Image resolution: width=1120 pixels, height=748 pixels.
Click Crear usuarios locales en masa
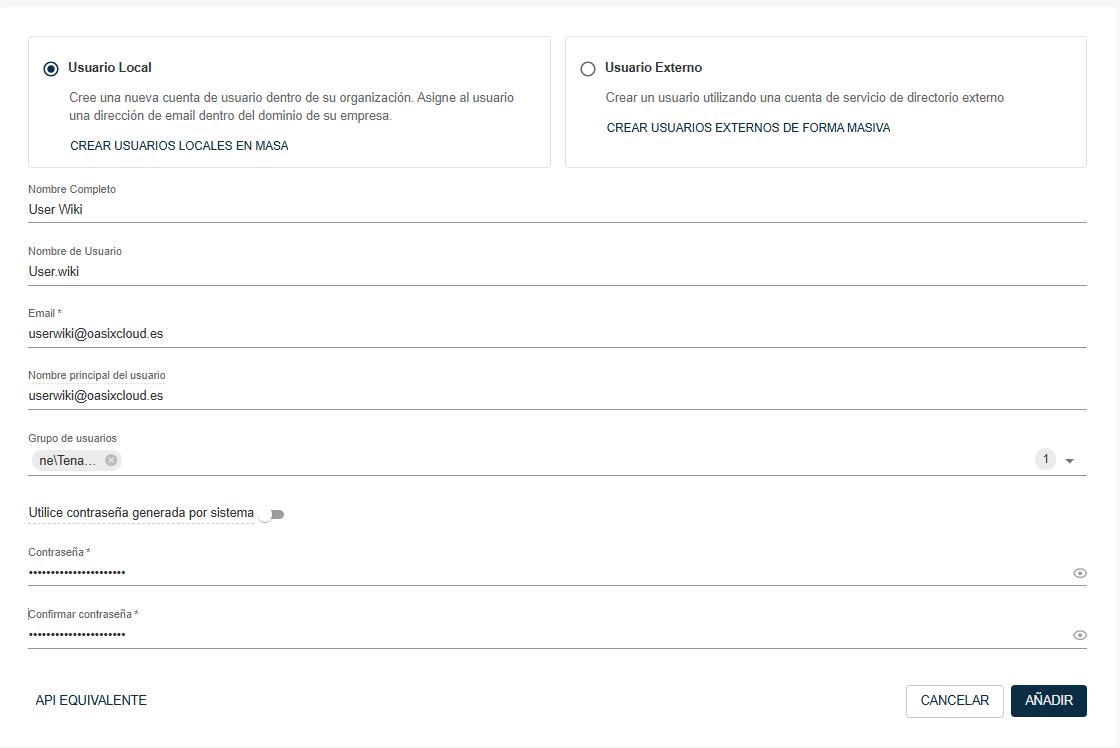click(179, 146)
